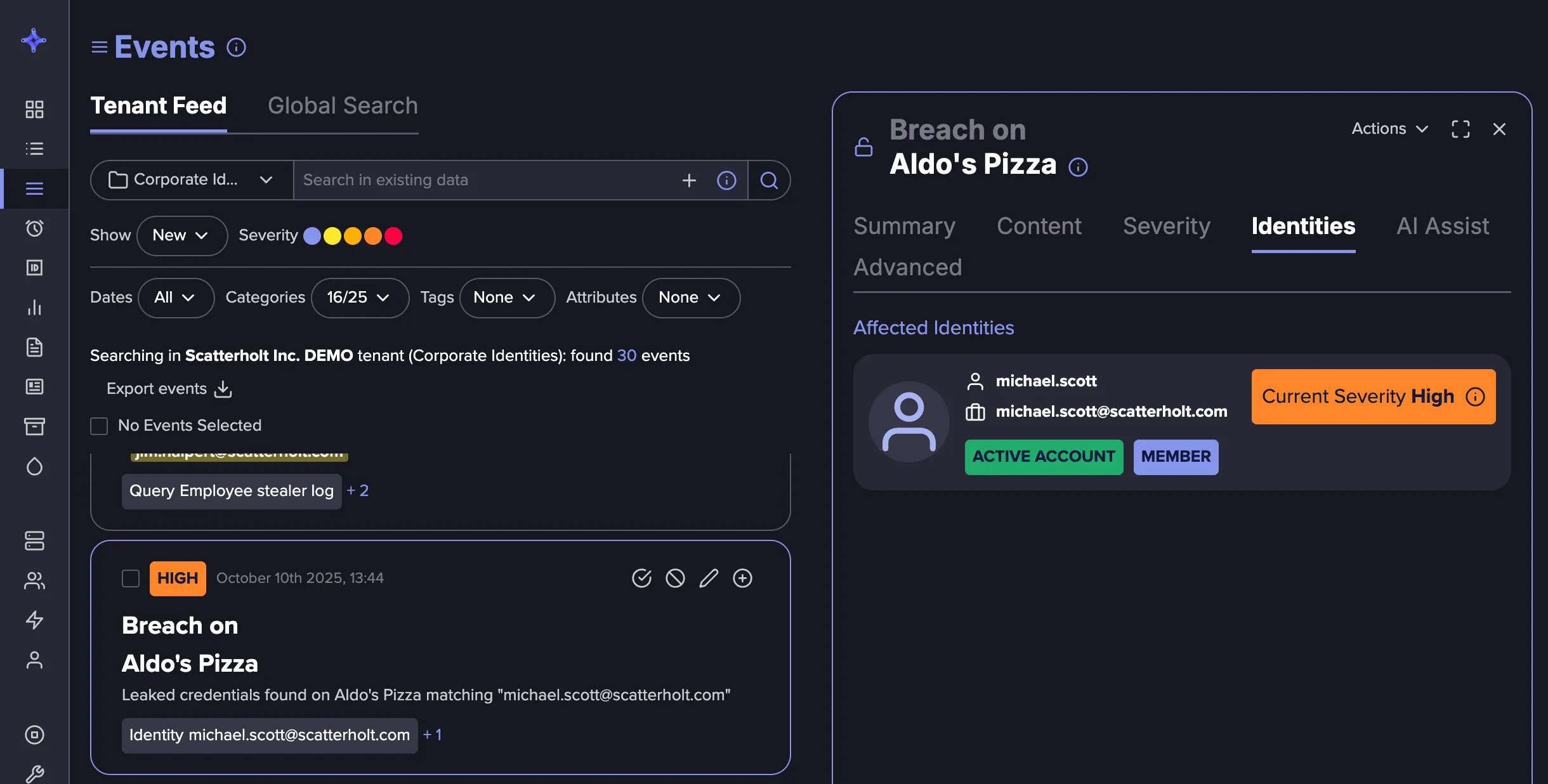
Task: Switch to the Global Search tab
Action: tap(343, 105)
